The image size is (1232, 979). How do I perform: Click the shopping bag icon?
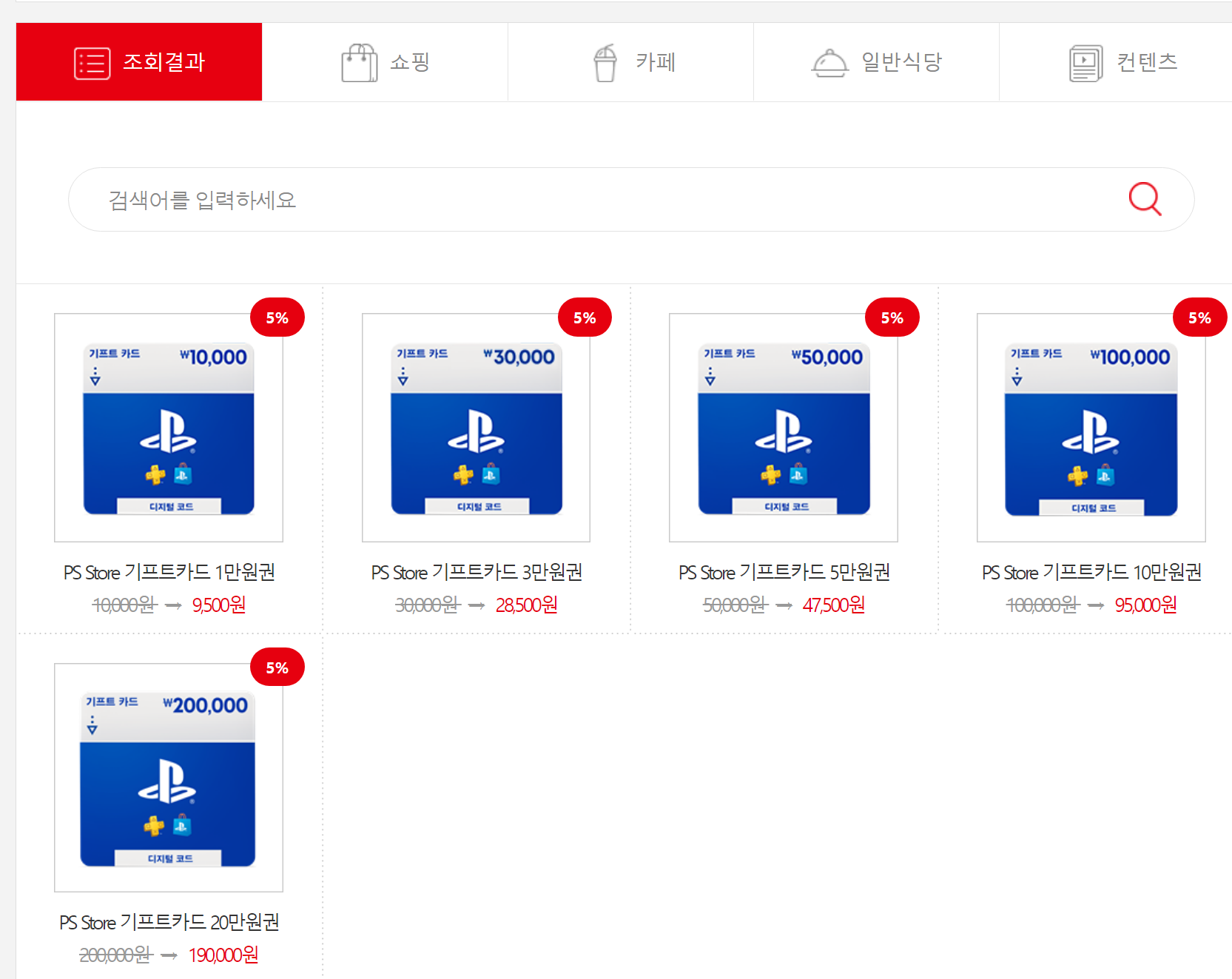tap(360, 63)
